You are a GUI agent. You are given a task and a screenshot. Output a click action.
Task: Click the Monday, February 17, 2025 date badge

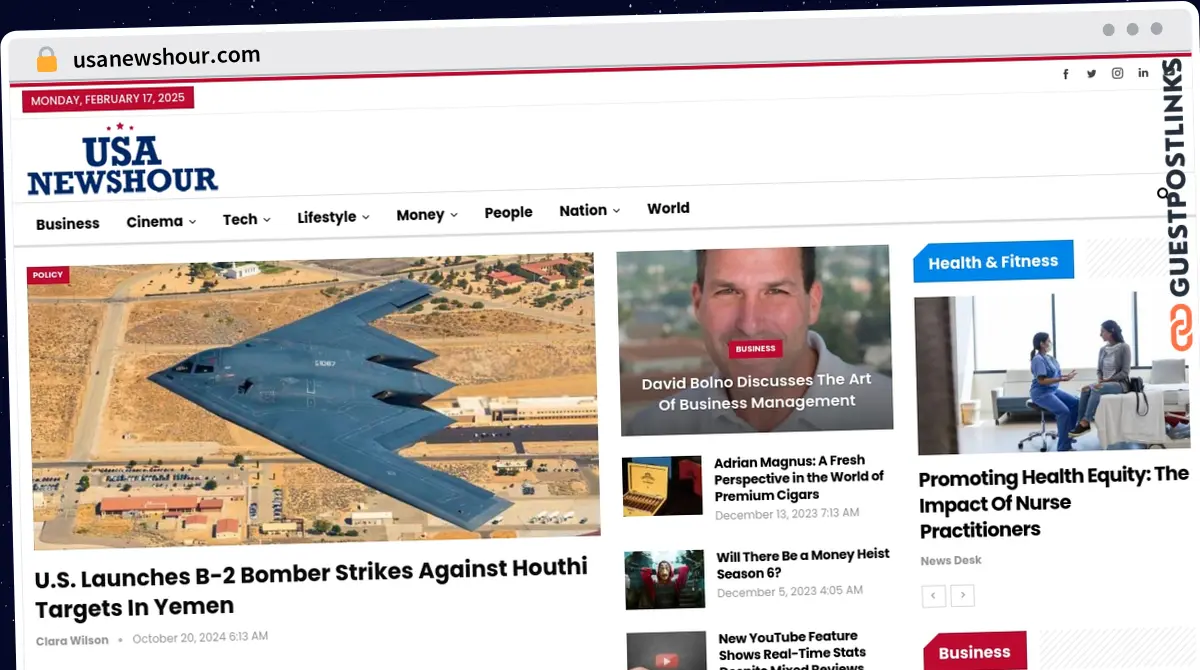tap(108, 98)
